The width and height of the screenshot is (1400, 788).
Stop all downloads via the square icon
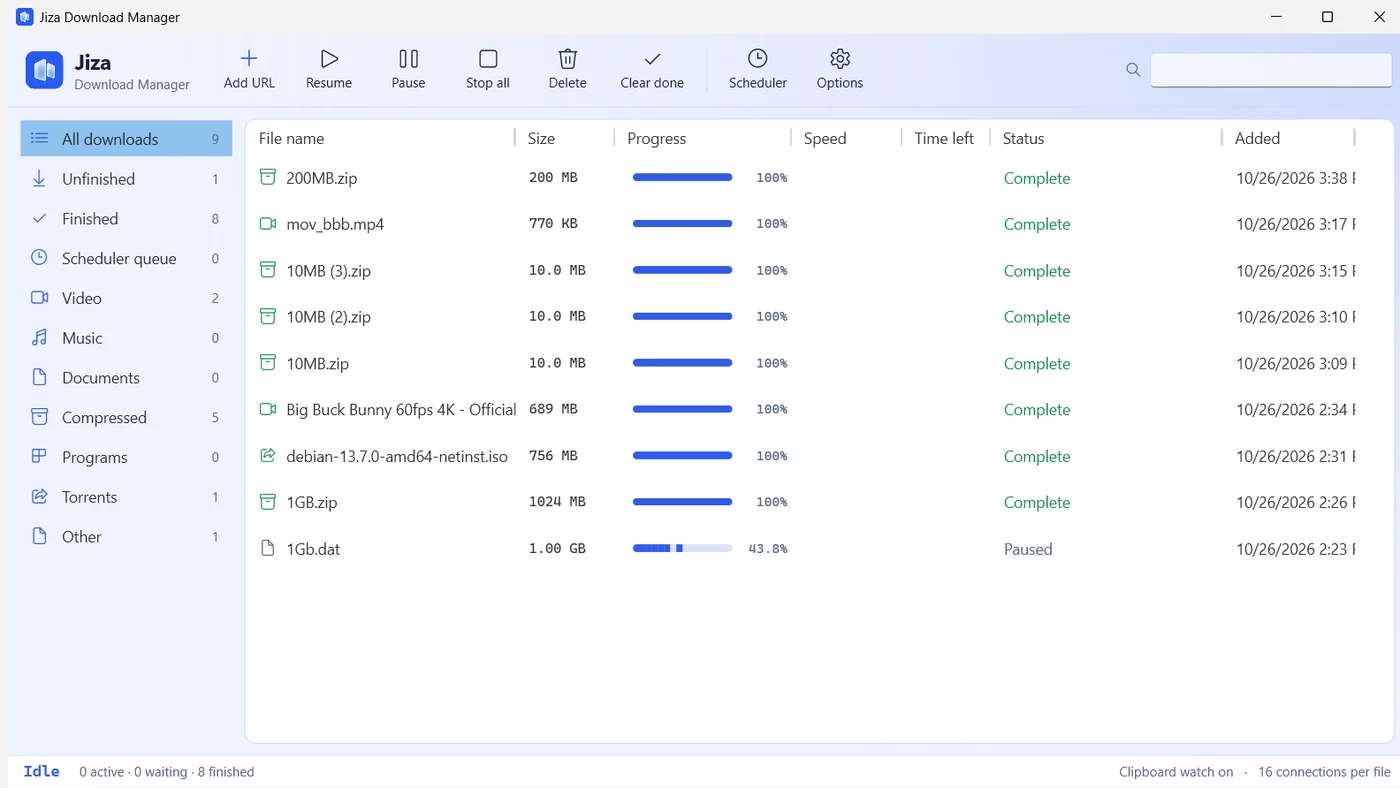(488, 59)
